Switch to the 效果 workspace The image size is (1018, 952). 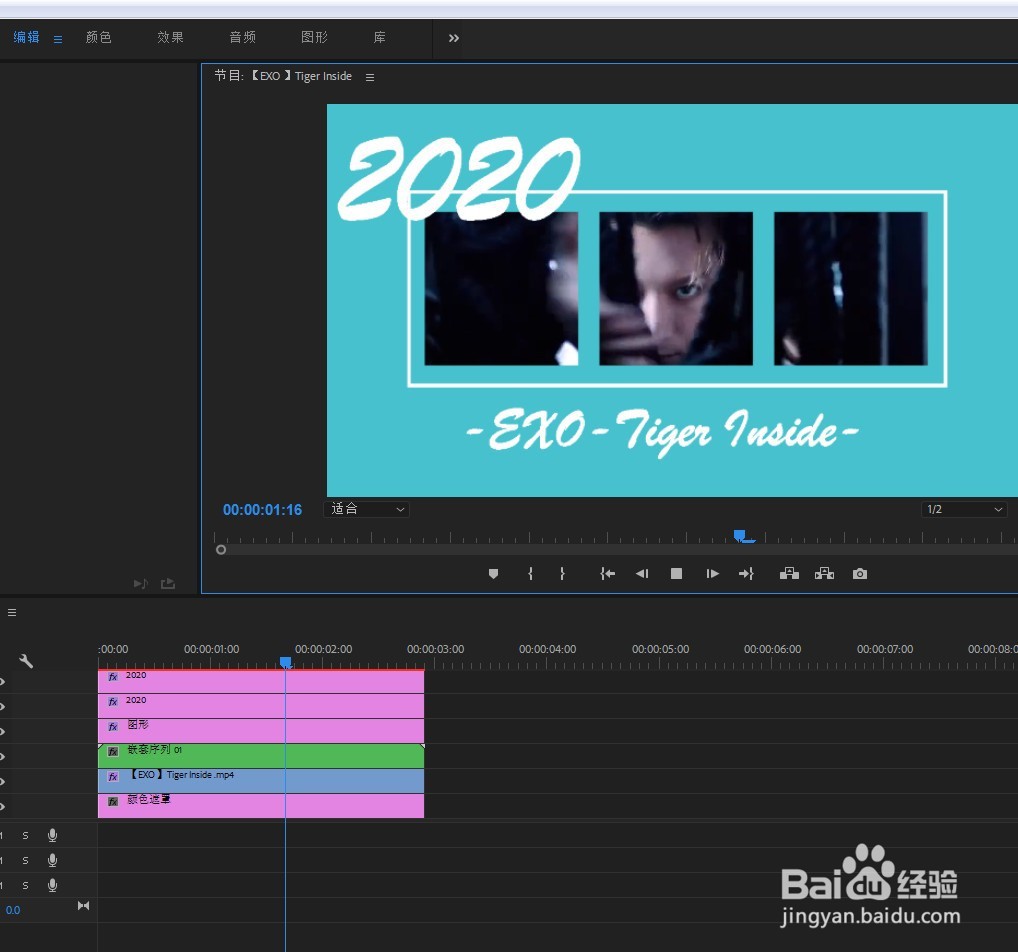(171, 38)
